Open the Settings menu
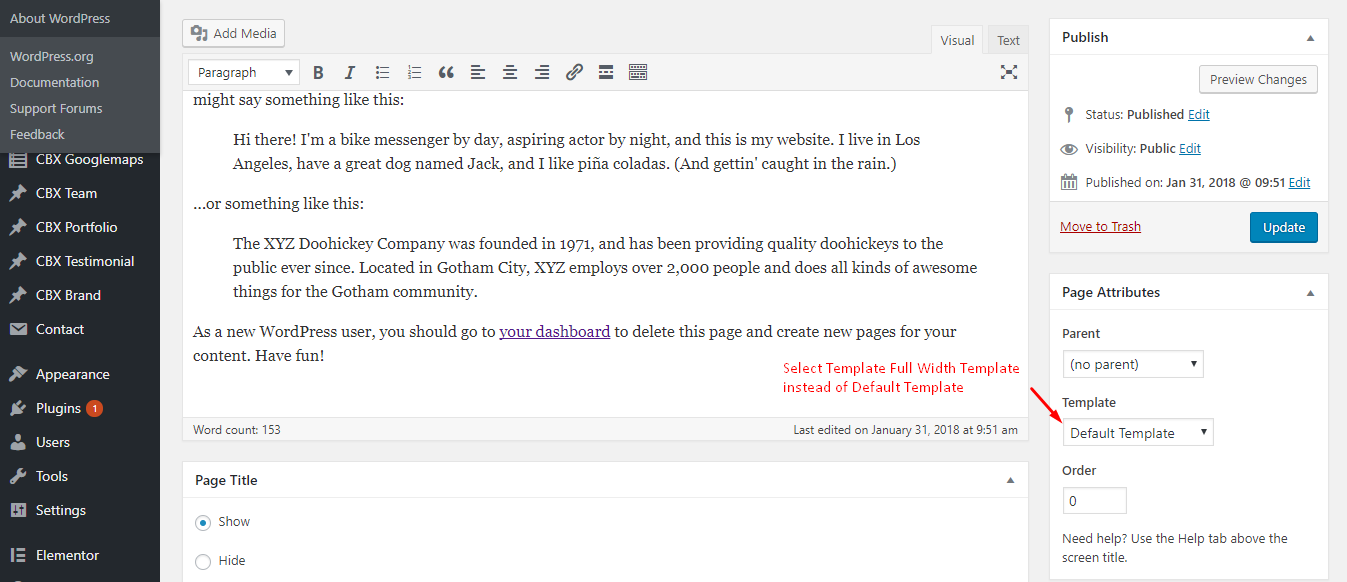1347x582 pixels. (80, 510)
